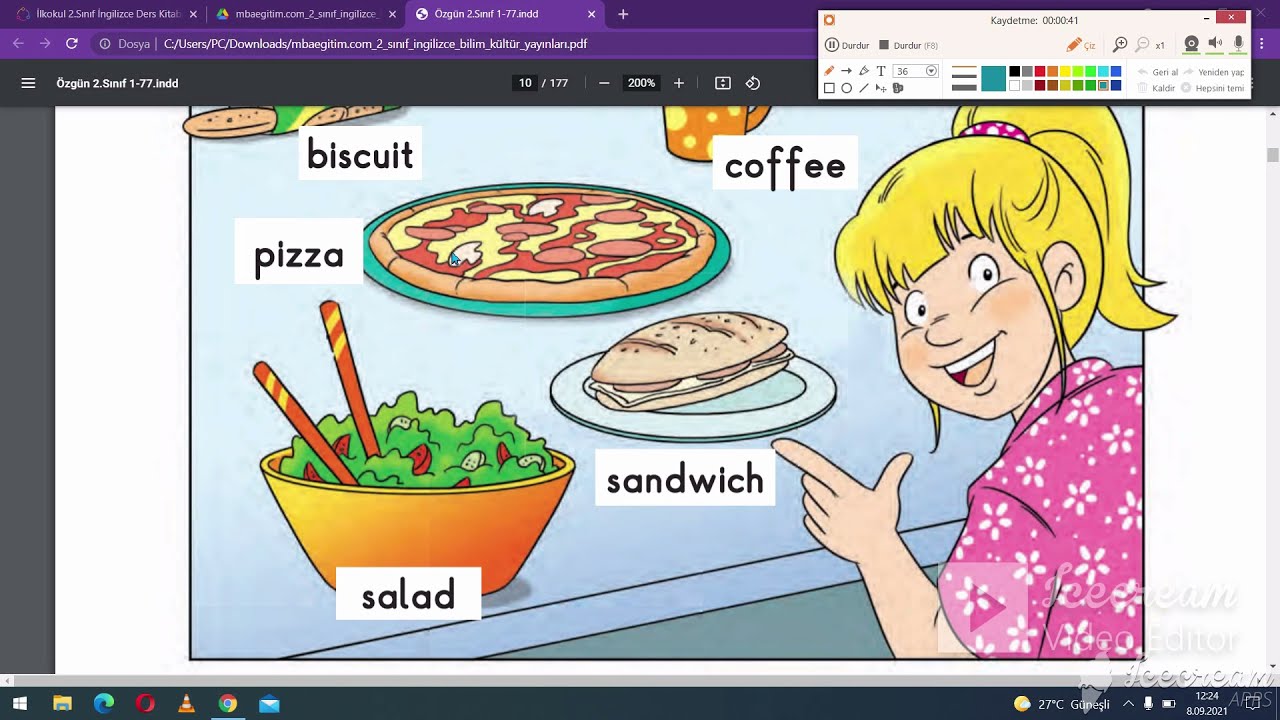Stop recording with Durdur (F8)
1280x720 pixels.
tap(908, 45)
